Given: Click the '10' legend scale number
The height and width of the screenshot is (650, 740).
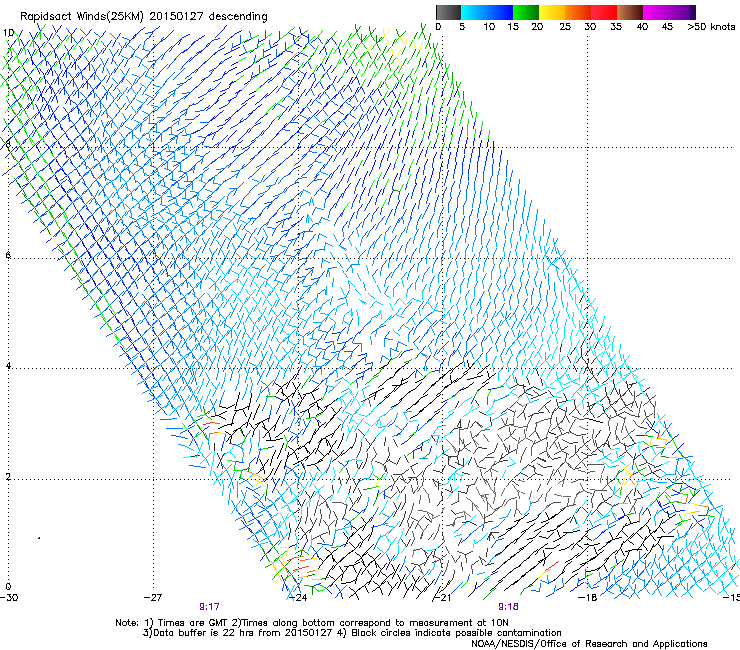Looking at the screenshot, I should (489, 26).
